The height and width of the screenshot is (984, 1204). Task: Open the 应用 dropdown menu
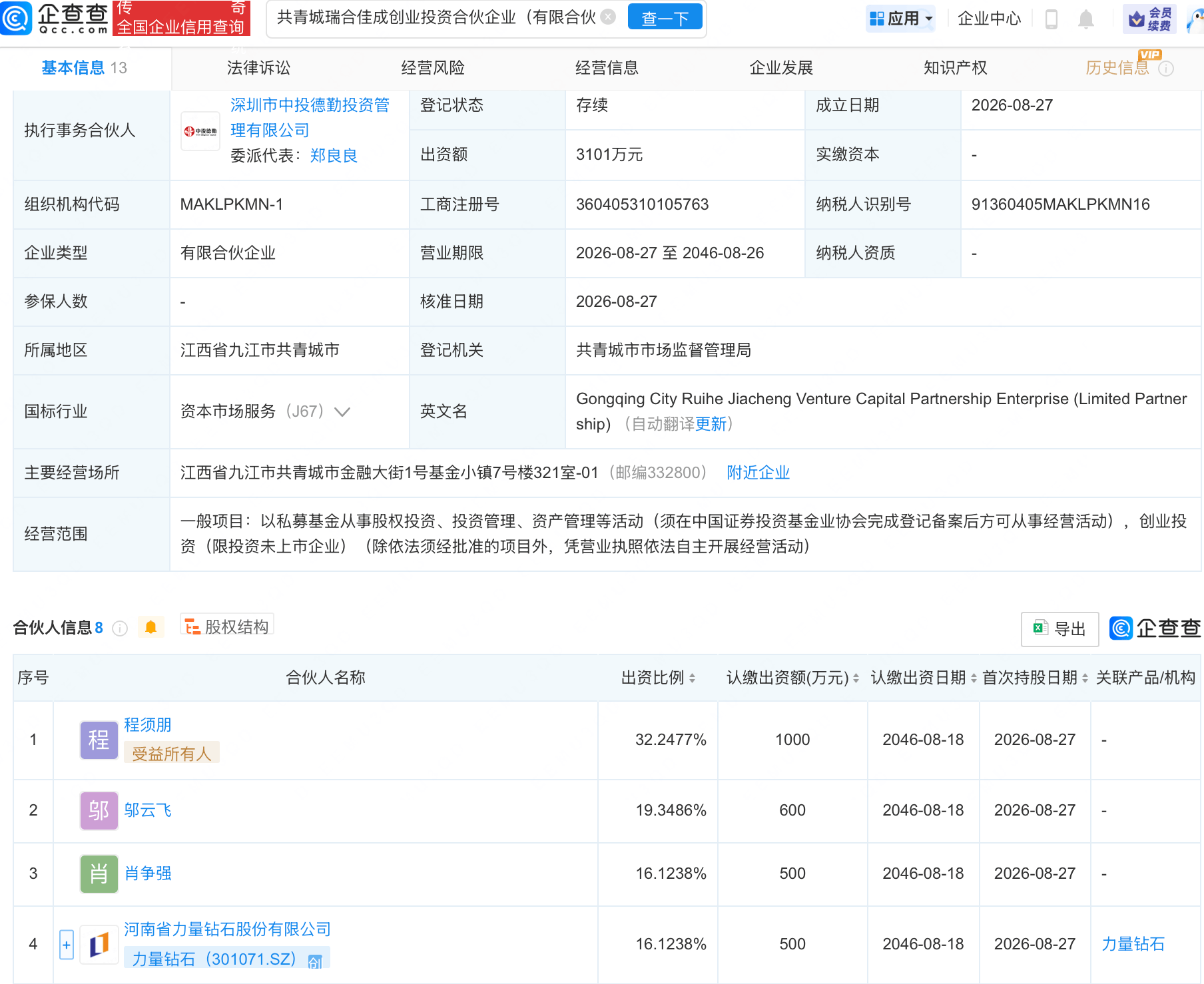click(x=901, y=19)
